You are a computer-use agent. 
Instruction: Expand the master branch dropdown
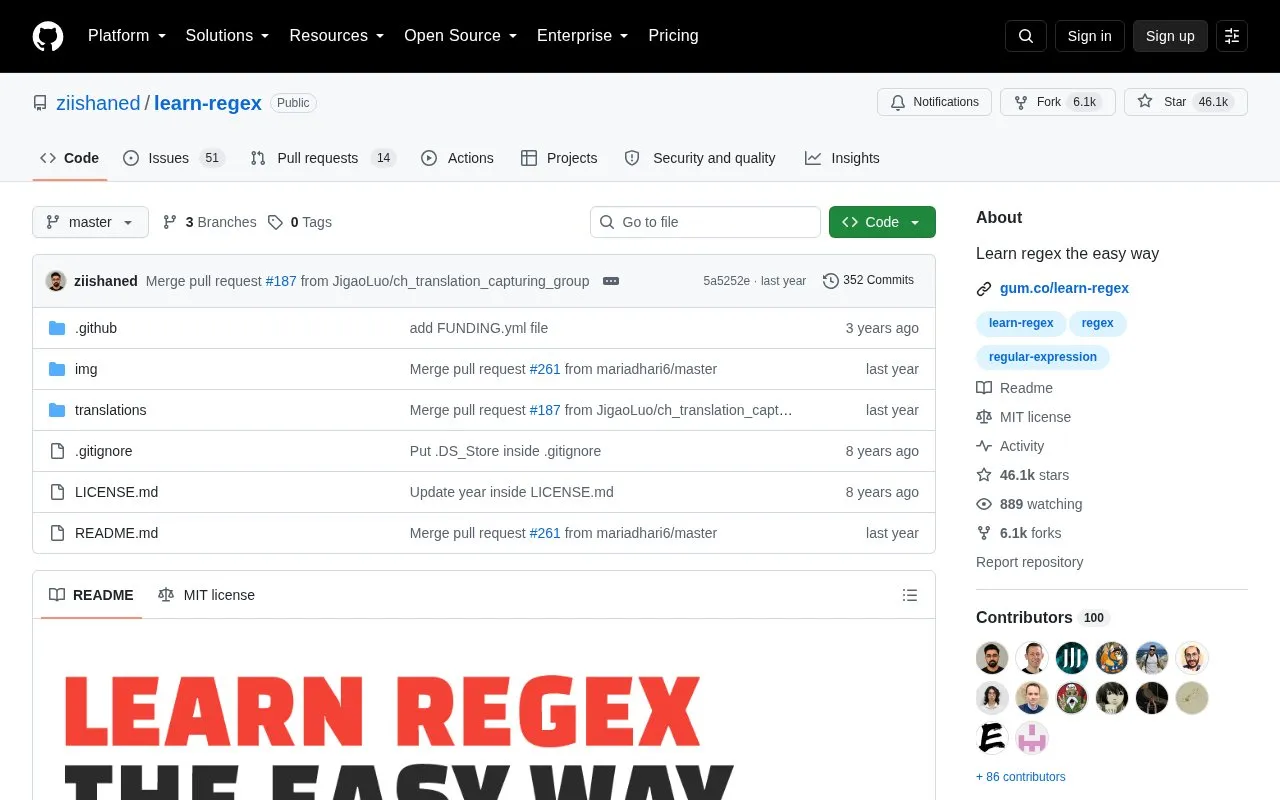(90, 222)
